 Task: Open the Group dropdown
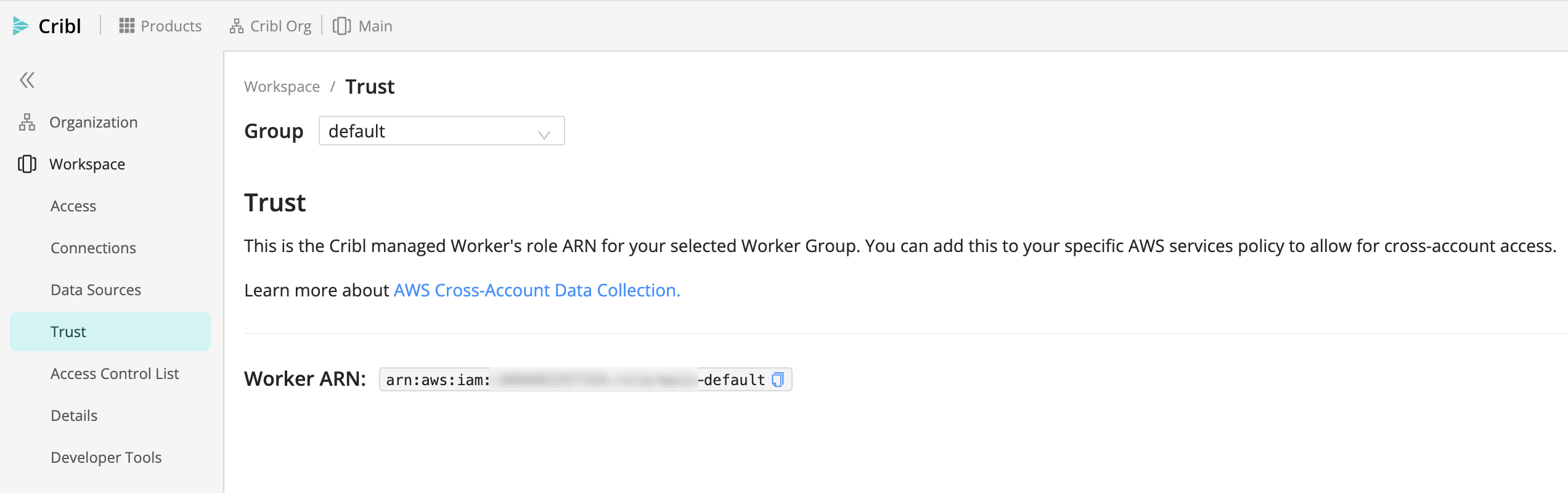[x=441, y=131]
